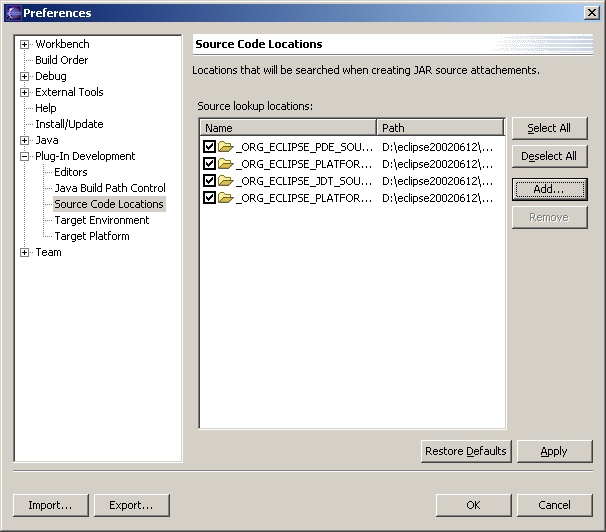Screen dimensions: 606x532
Task: Close the Preferences dialog window
Action: (x=592, y=13)
